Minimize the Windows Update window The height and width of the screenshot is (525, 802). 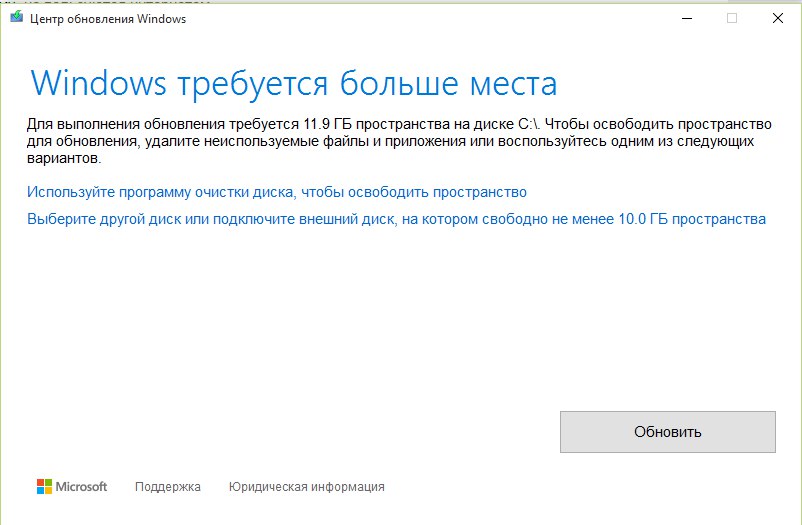(687, 18)
